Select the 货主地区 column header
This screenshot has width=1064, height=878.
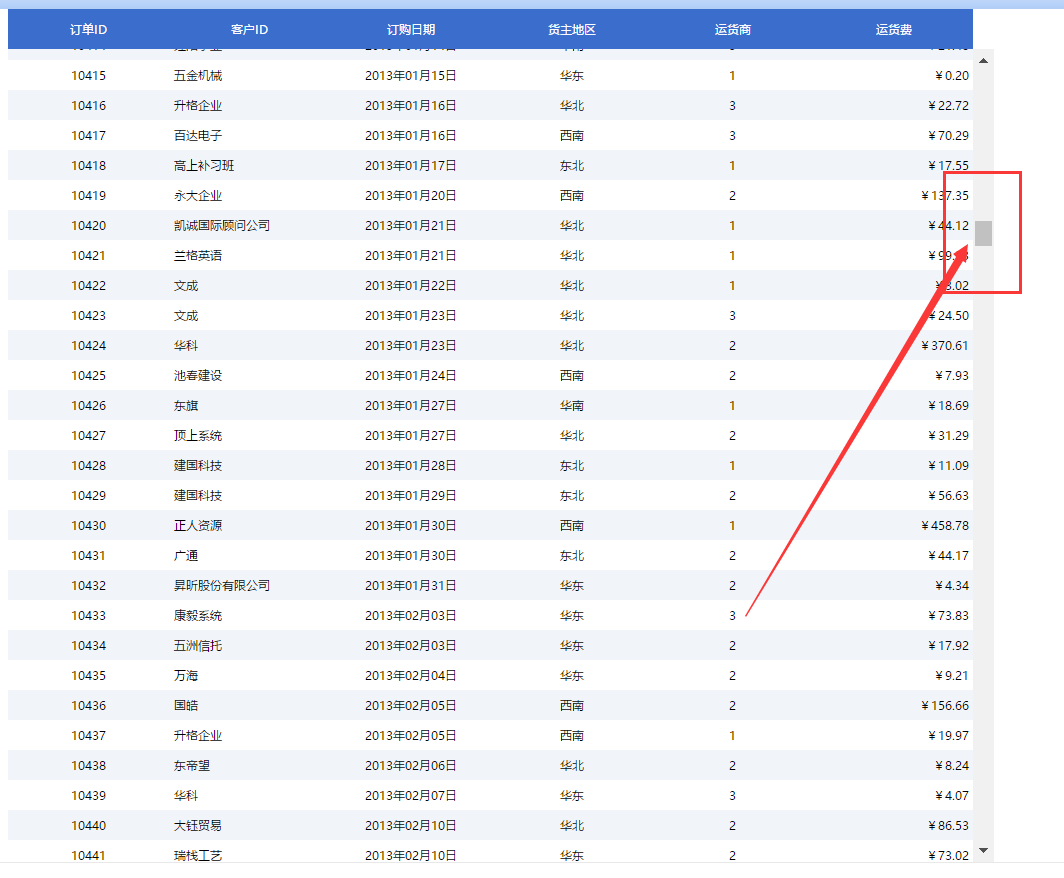[572, 30]
